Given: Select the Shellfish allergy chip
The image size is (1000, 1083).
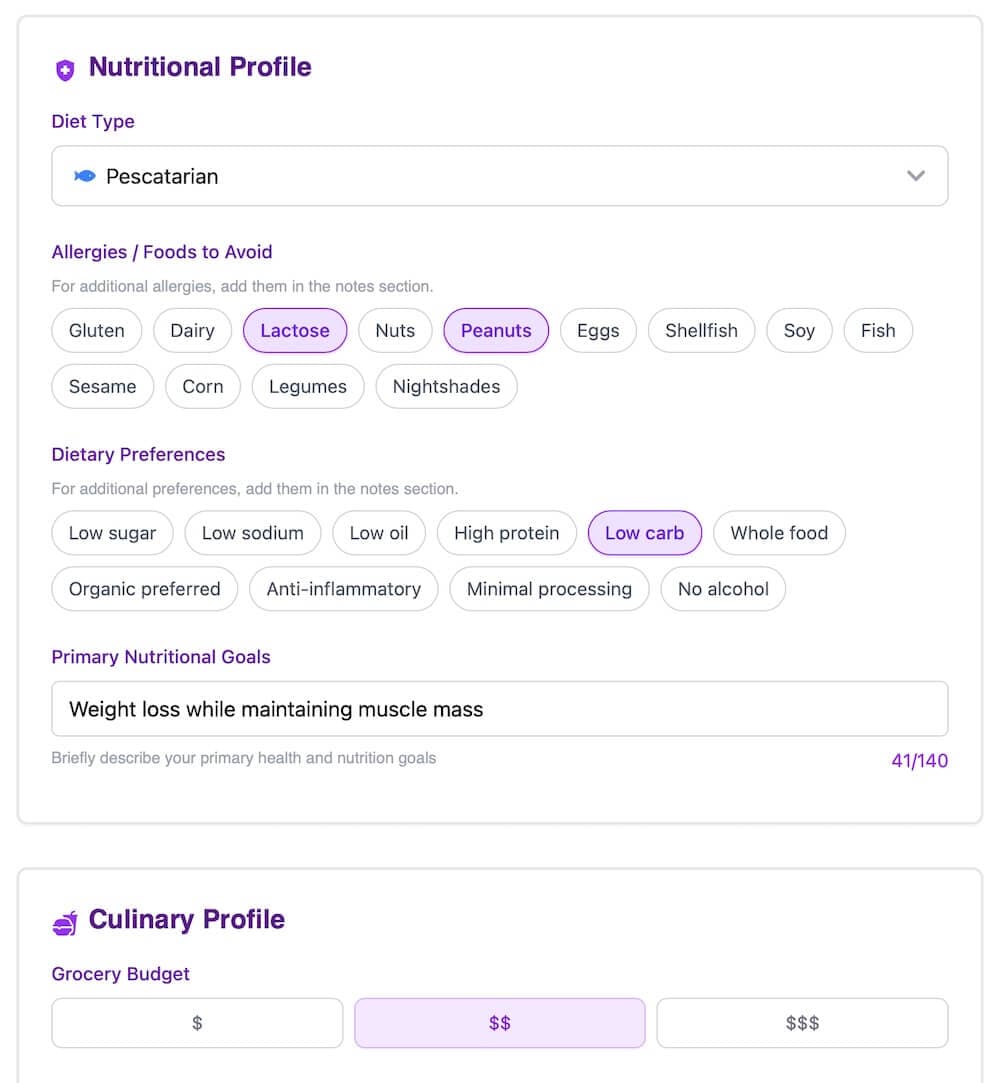Looking at the screenshot, I should [701, 330].
